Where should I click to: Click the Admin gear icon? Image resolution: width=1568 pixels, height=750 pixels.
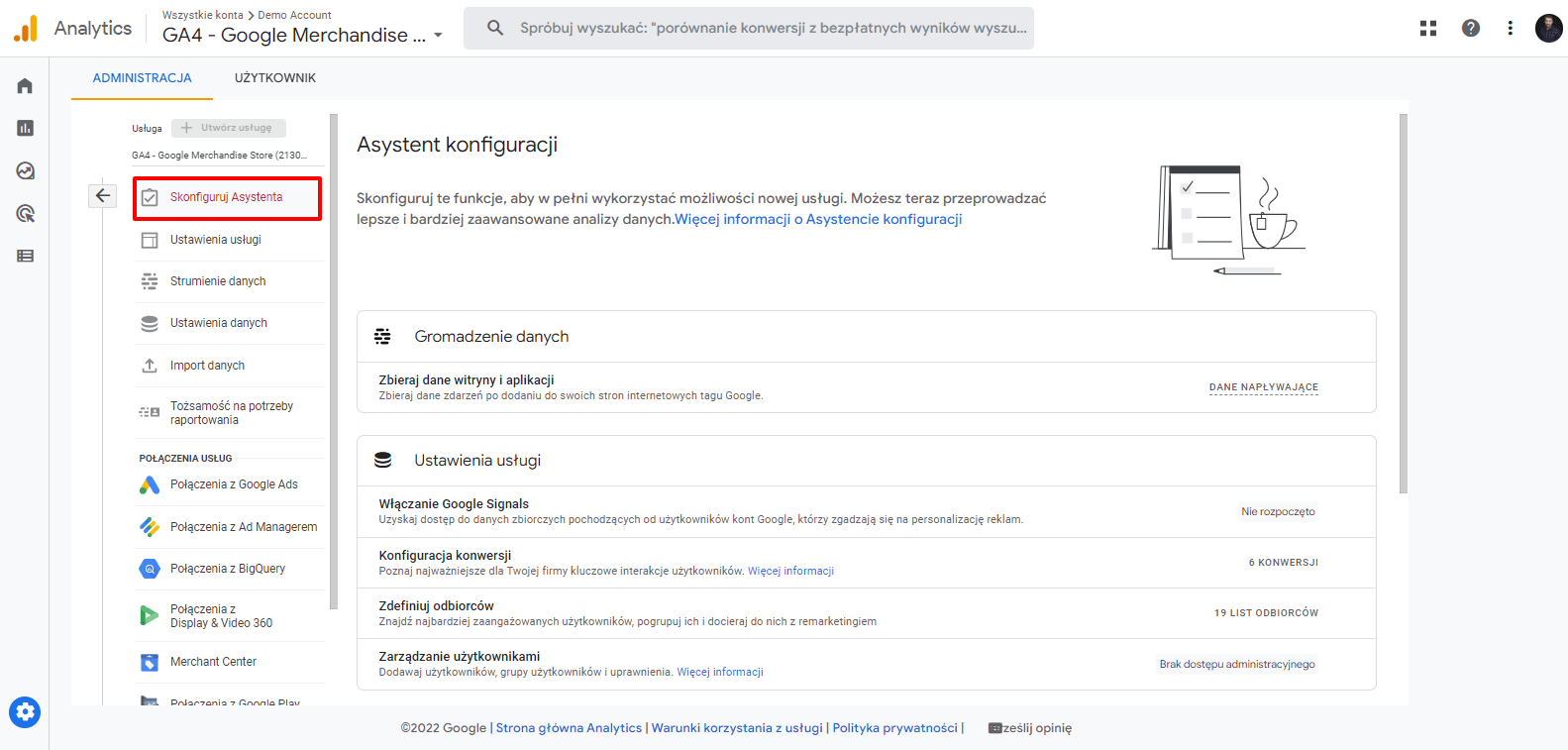tap(25, 711)
